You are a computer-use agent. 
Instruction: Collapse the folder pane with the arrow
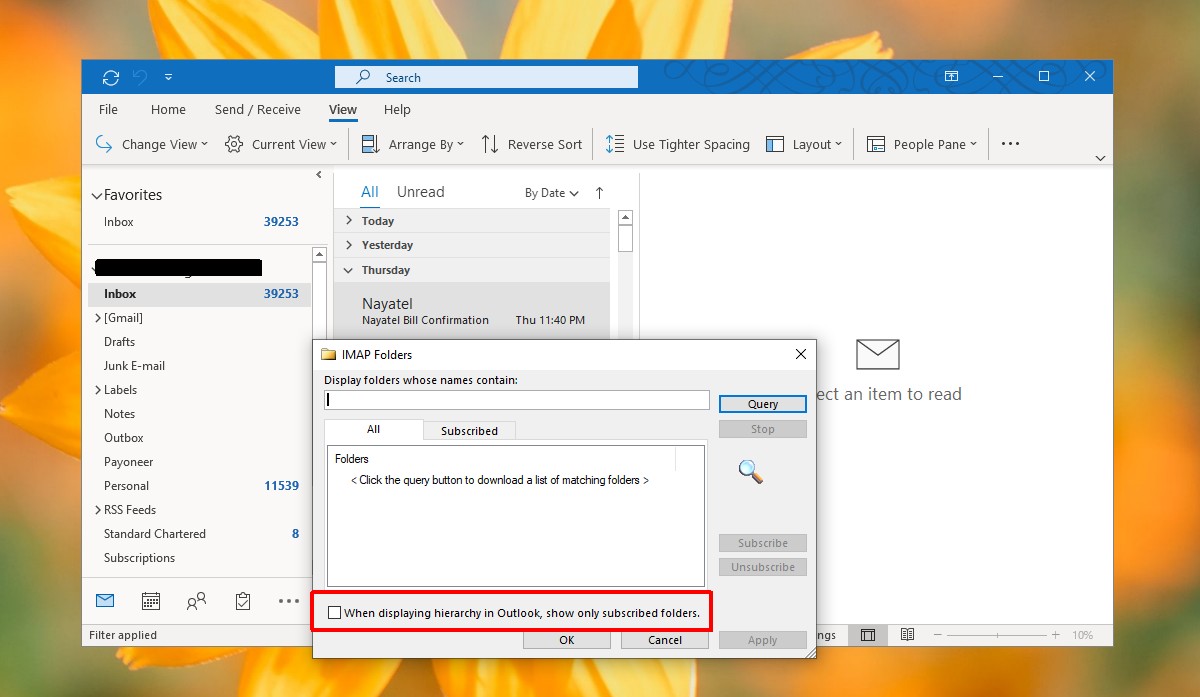pyautogui.click(x=319, y=175)
